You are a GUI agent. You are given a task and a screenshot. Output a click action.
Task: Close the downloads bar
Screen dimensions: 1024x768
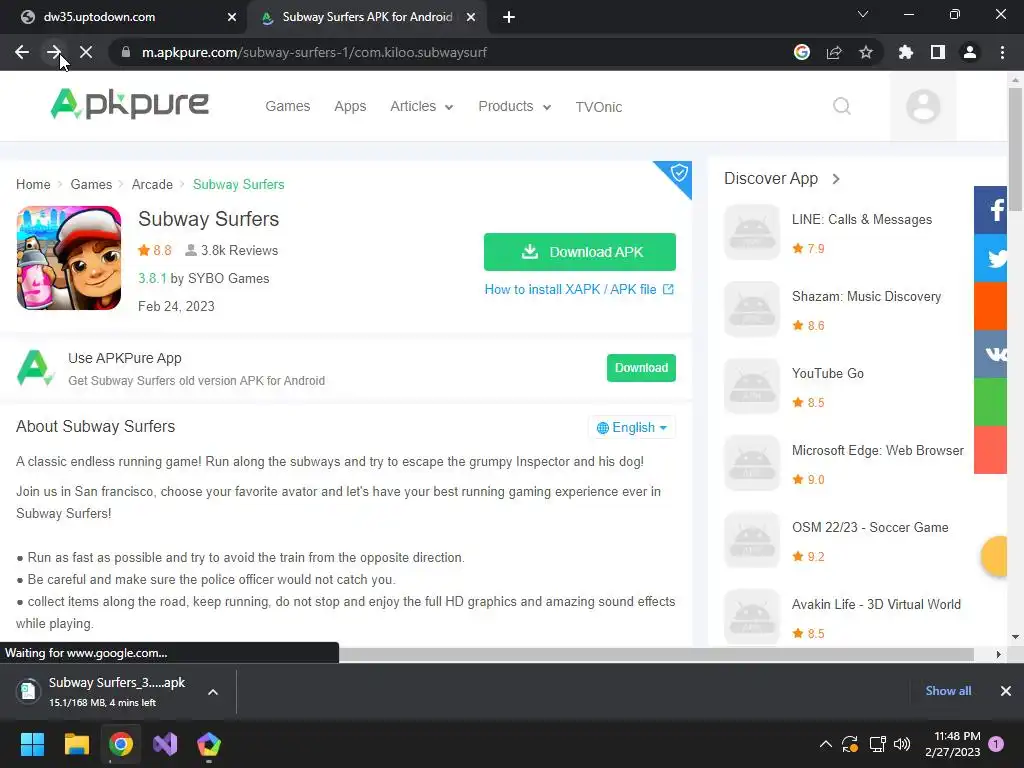tap(1006, 690)
